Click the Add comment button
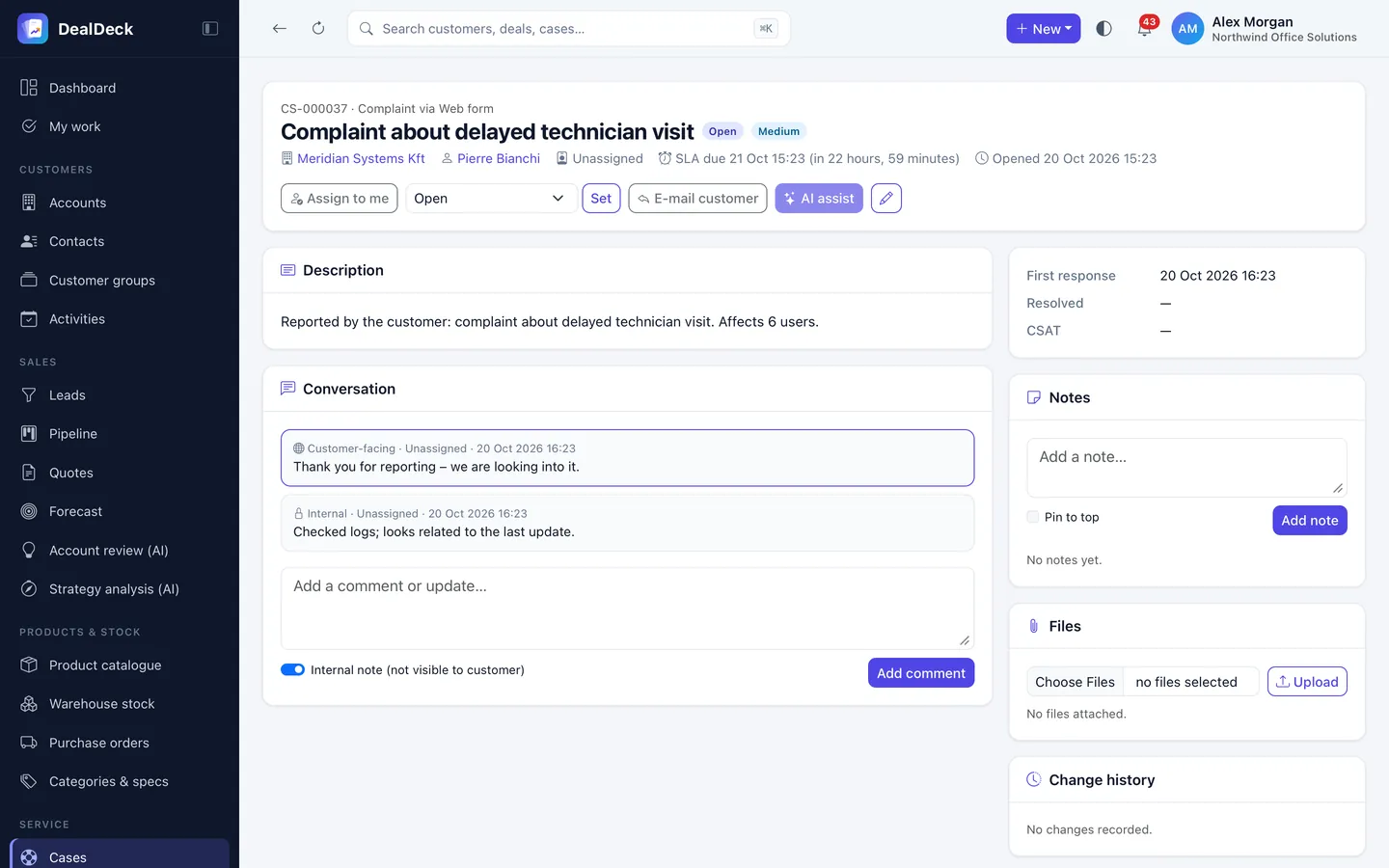The width and height of the screenshot is (1389, 868). point(921,673)
